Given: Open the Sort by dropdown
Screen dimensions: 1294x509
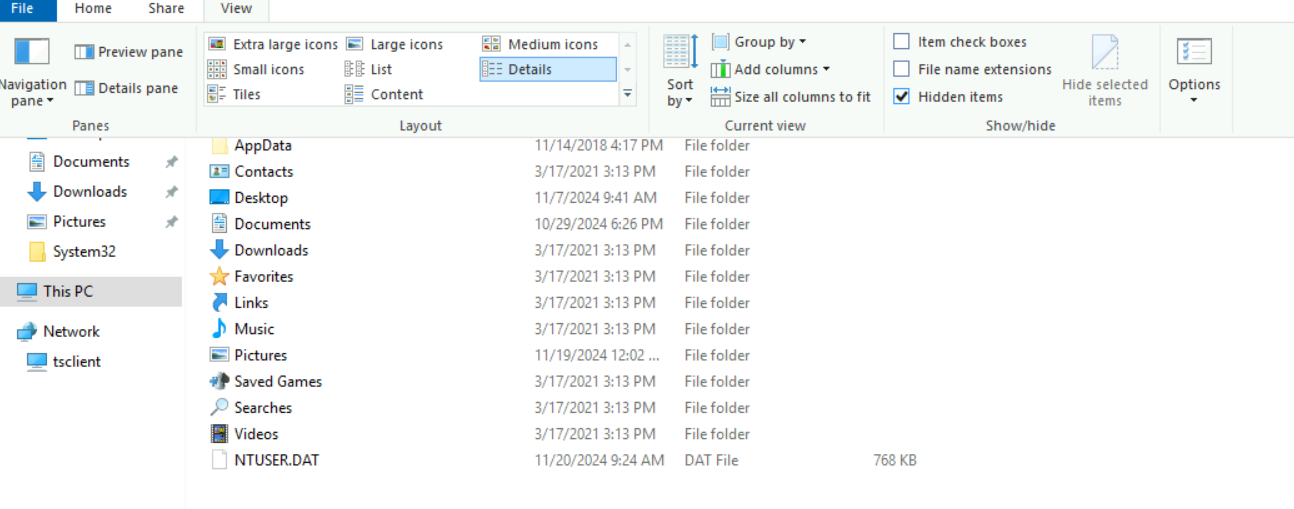Looking at the screenshot, I should tap(680, 92).
